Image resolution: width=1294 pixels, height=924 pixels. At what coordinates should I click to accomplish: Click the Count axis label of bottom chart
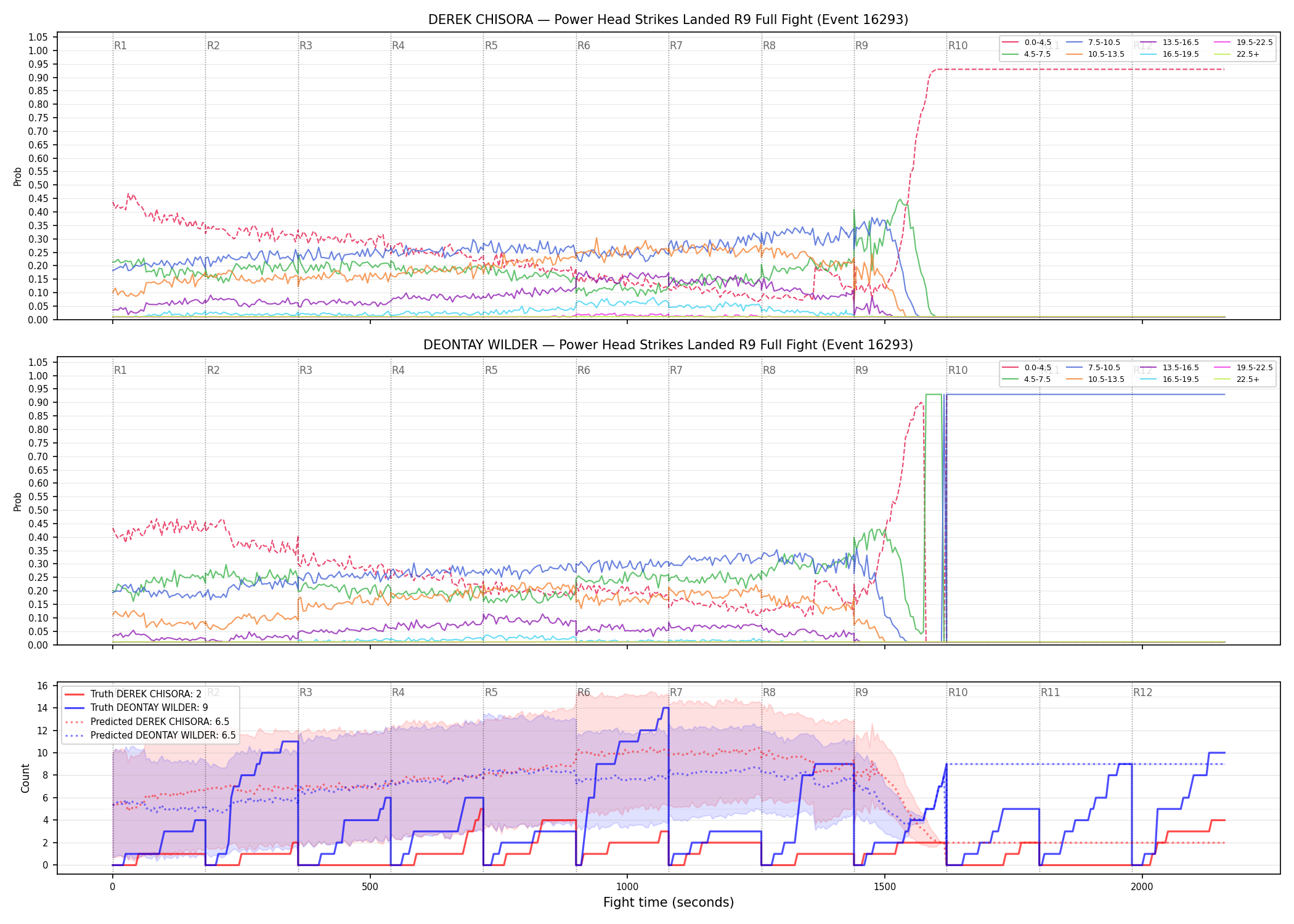(25, 778)
